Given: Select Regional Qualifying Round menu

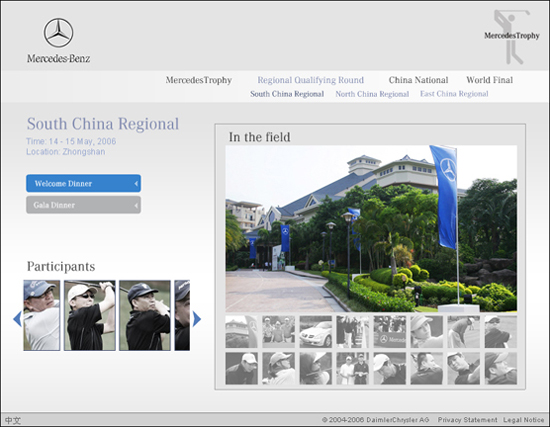Looking at the screenshot, I should coord(310,80).
